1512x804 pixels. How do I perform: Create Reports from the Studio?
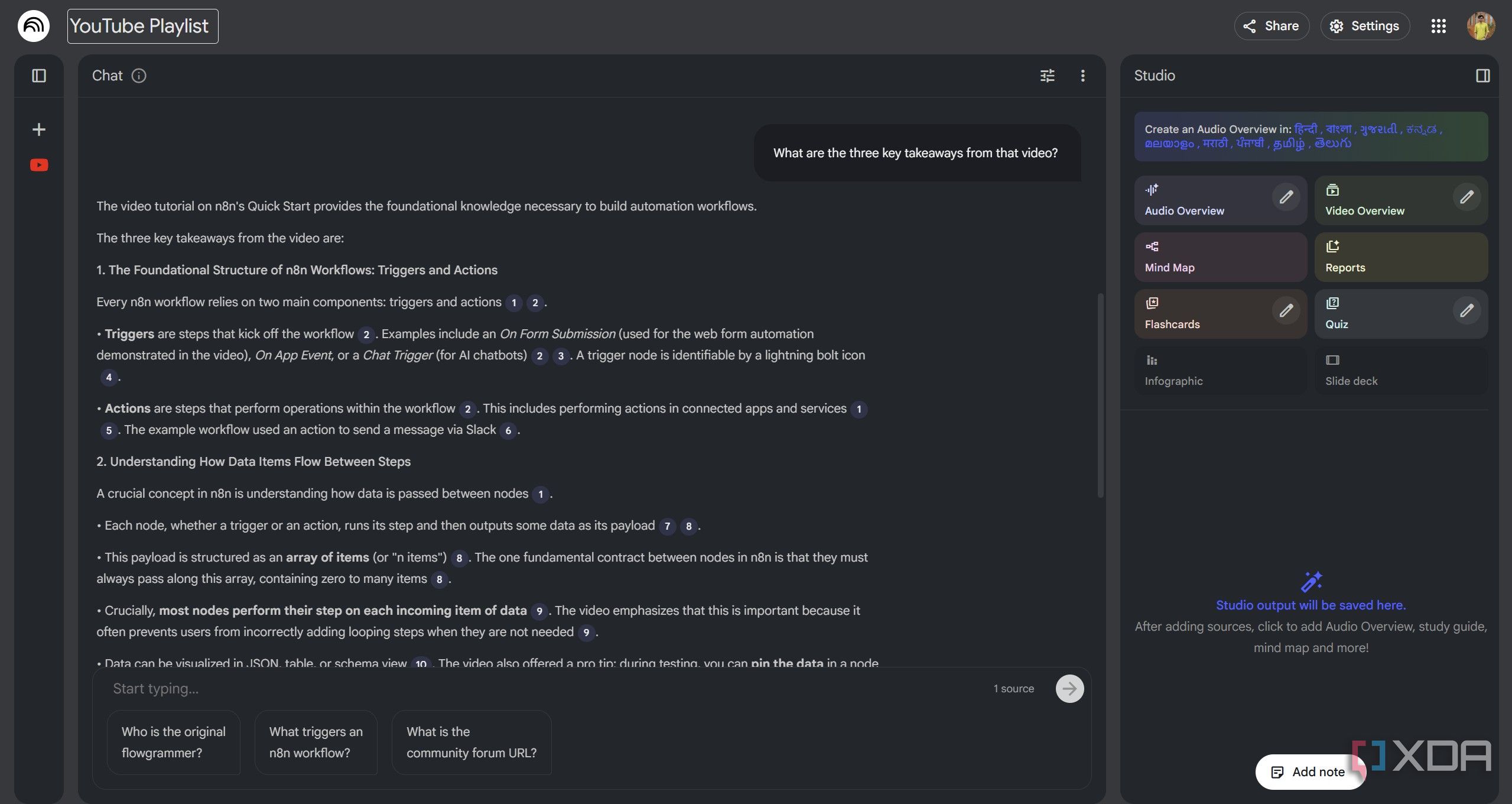(x=1401, y=257)
